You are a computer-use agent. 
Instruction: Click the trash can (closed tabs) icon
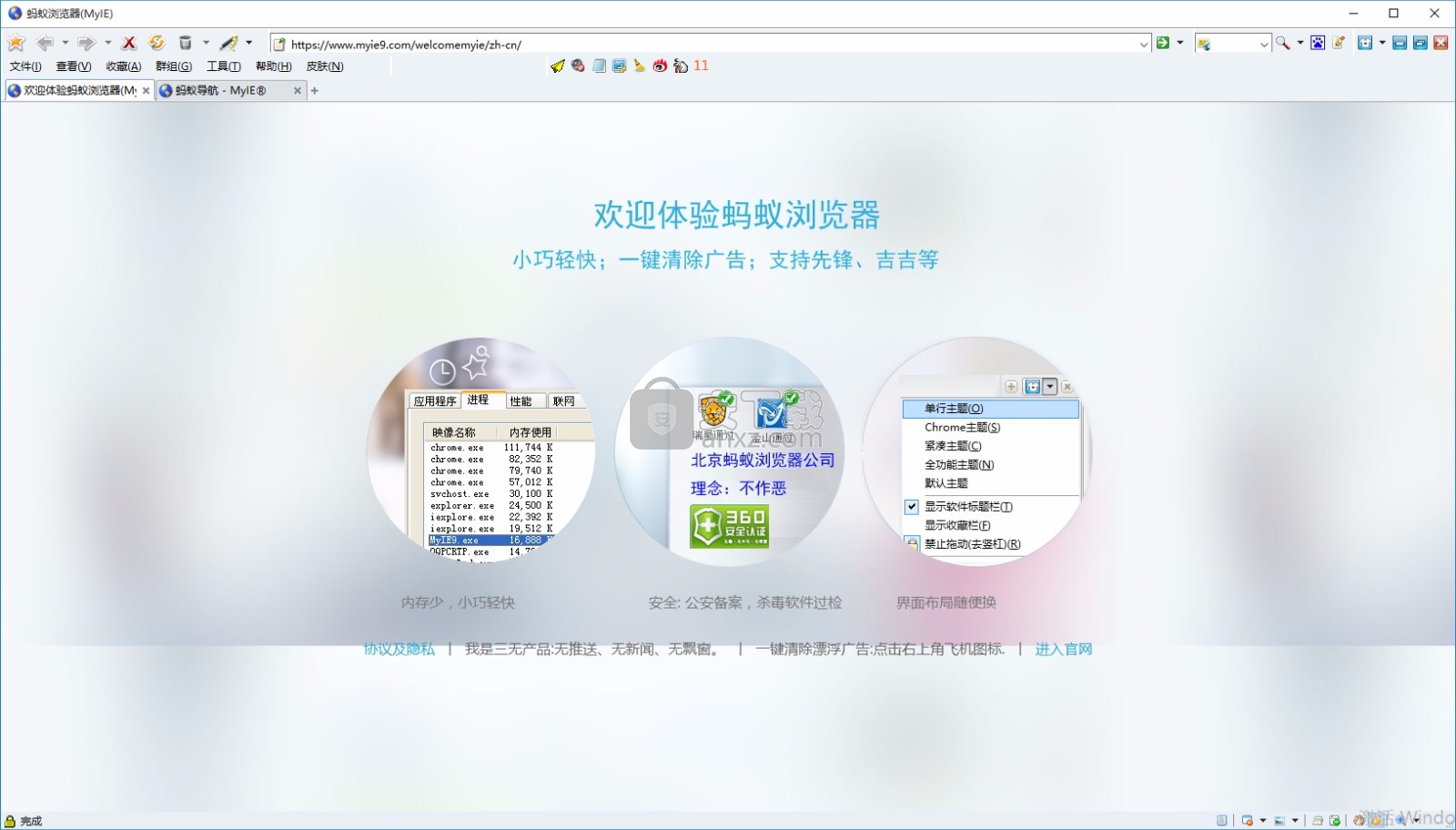pyautogui.click(x=185, y=43)
